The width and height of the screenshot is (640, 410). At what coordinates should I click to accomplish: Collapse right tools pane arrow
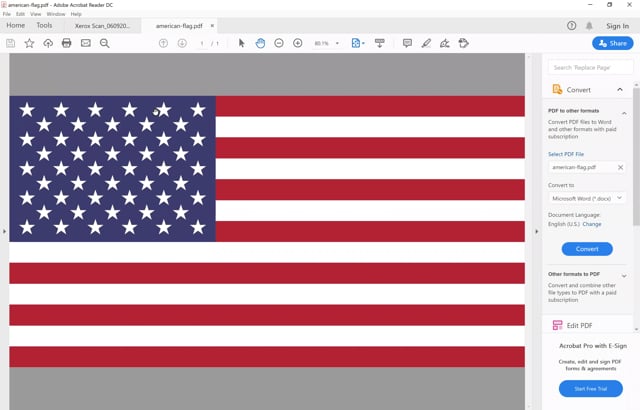coord(537,231)
